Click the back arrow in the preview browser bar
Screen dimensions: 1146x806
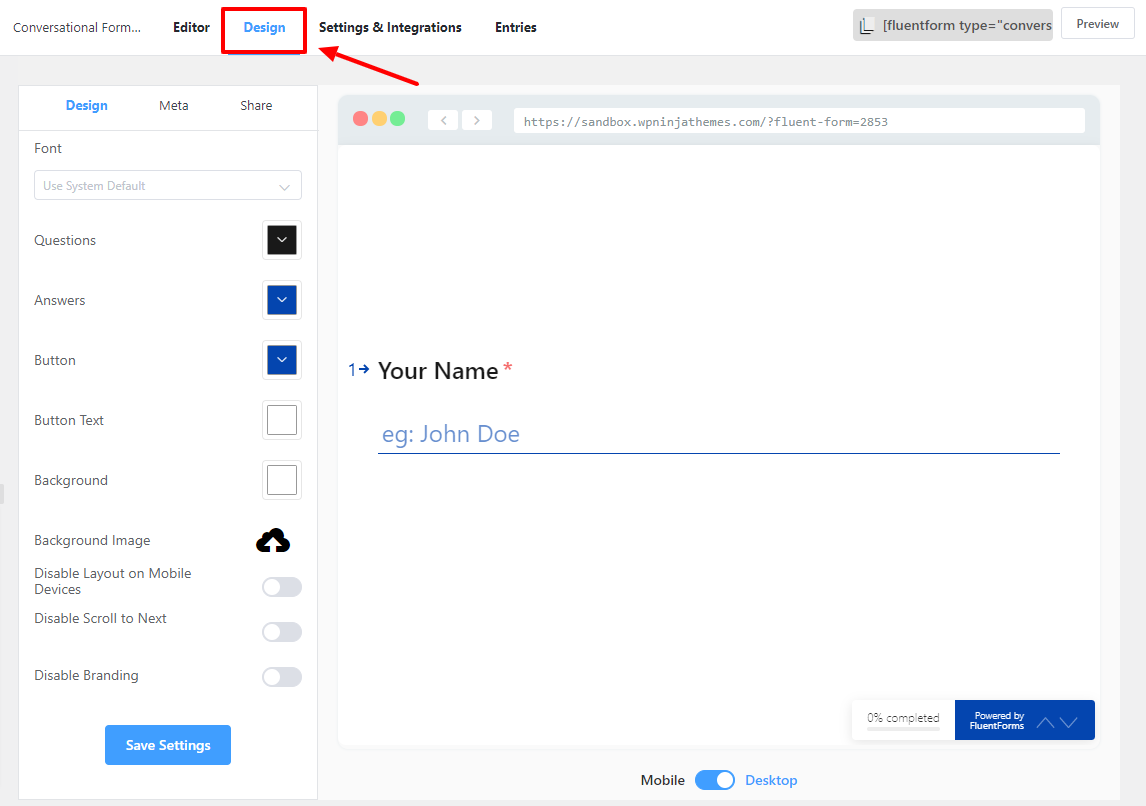442,119
